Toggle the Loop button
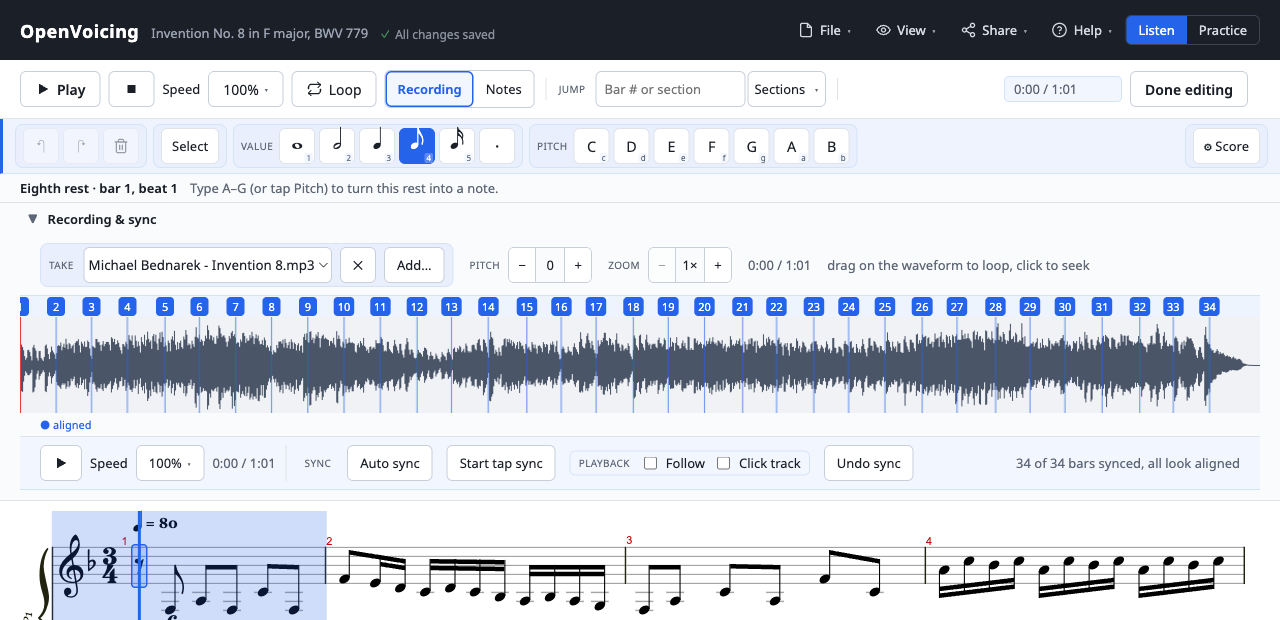 [334, 89]
